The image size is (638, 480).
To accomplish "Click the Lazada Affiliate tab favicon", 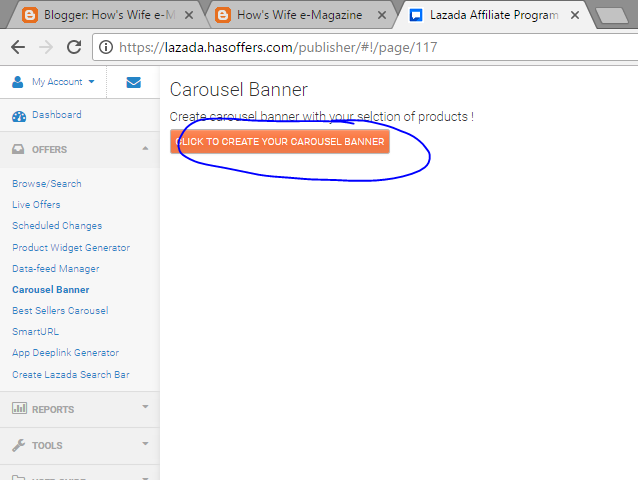I will tap(415, 15).
